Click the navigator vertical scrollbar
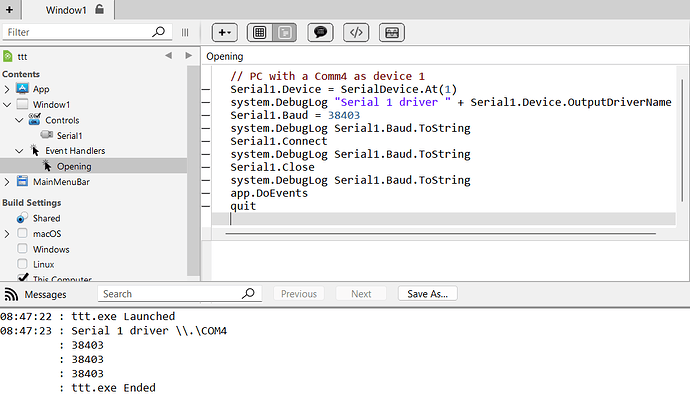The width and height of the screenshot is (690, 408). 193,170
